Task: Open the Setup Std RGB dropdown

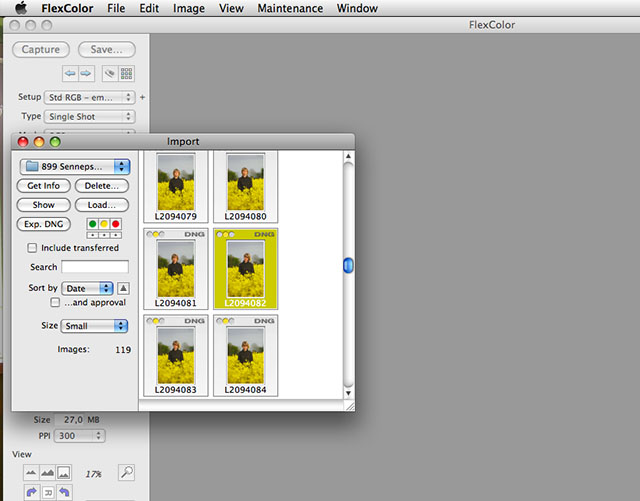Action: click(x=89, y=97)
